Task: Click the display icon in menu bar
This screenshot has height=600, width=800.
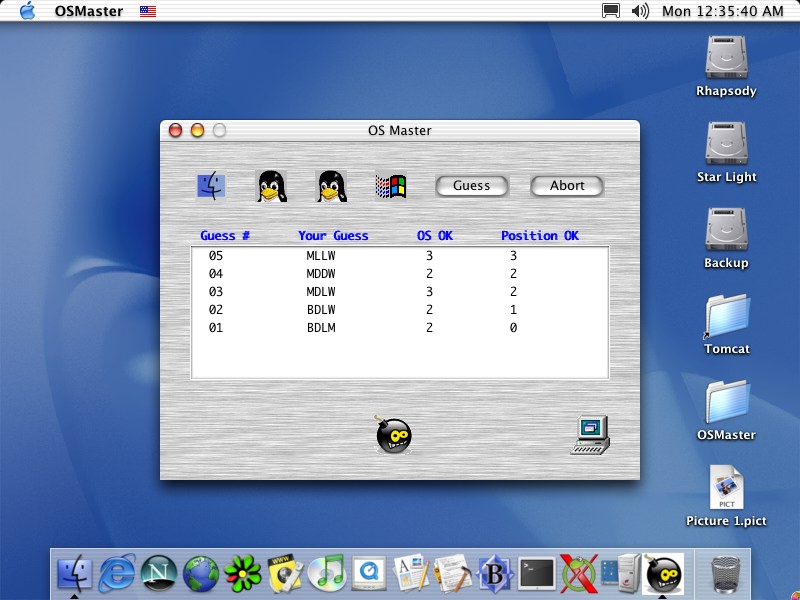Action: (x=611, y=11)
